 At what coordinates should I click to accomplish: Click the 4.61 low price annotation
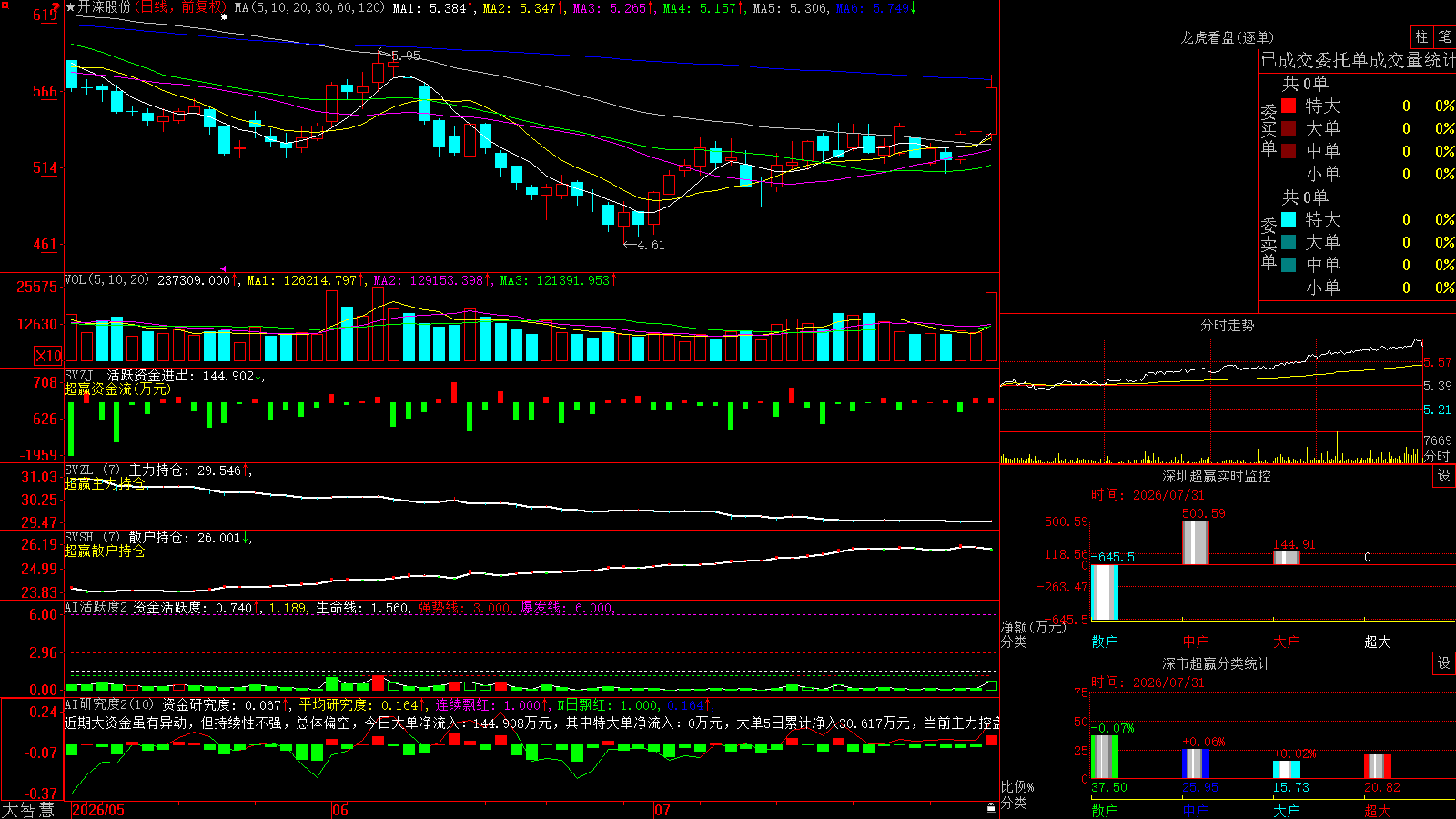click(x=651, y=245)
